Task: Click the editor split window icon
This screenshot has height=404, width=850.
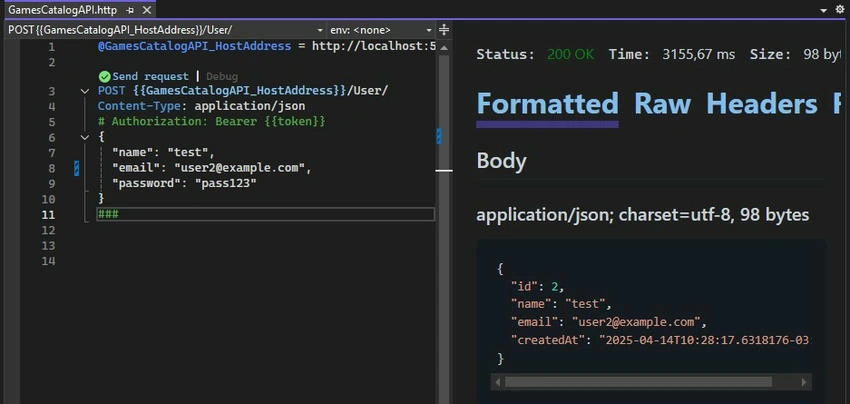Action: click(443, 30)
